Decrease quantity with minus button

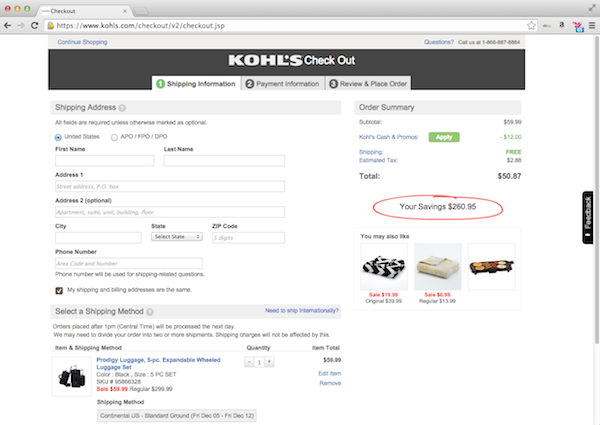tap(249, 362)
